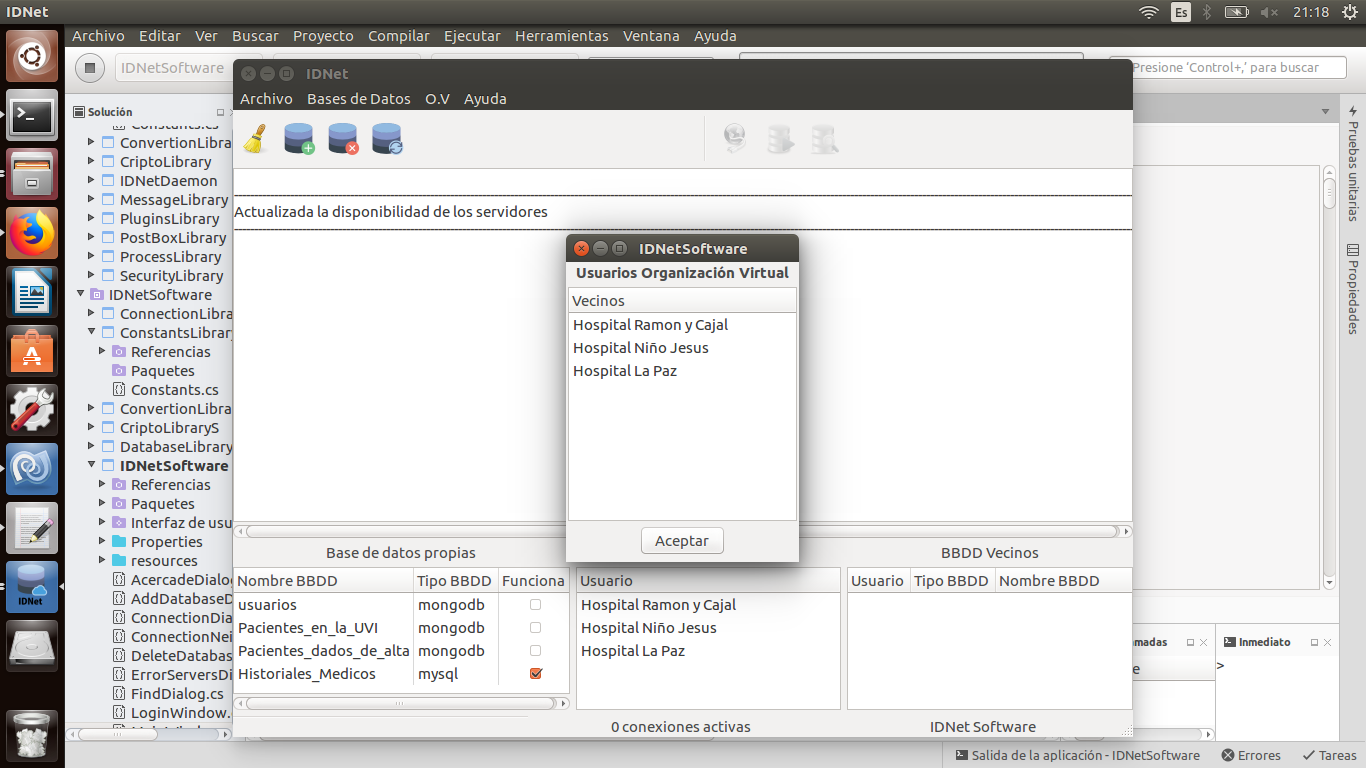Open the O.V menu
The width and height of the screenshot is (1366, 768).
(437, 99)
